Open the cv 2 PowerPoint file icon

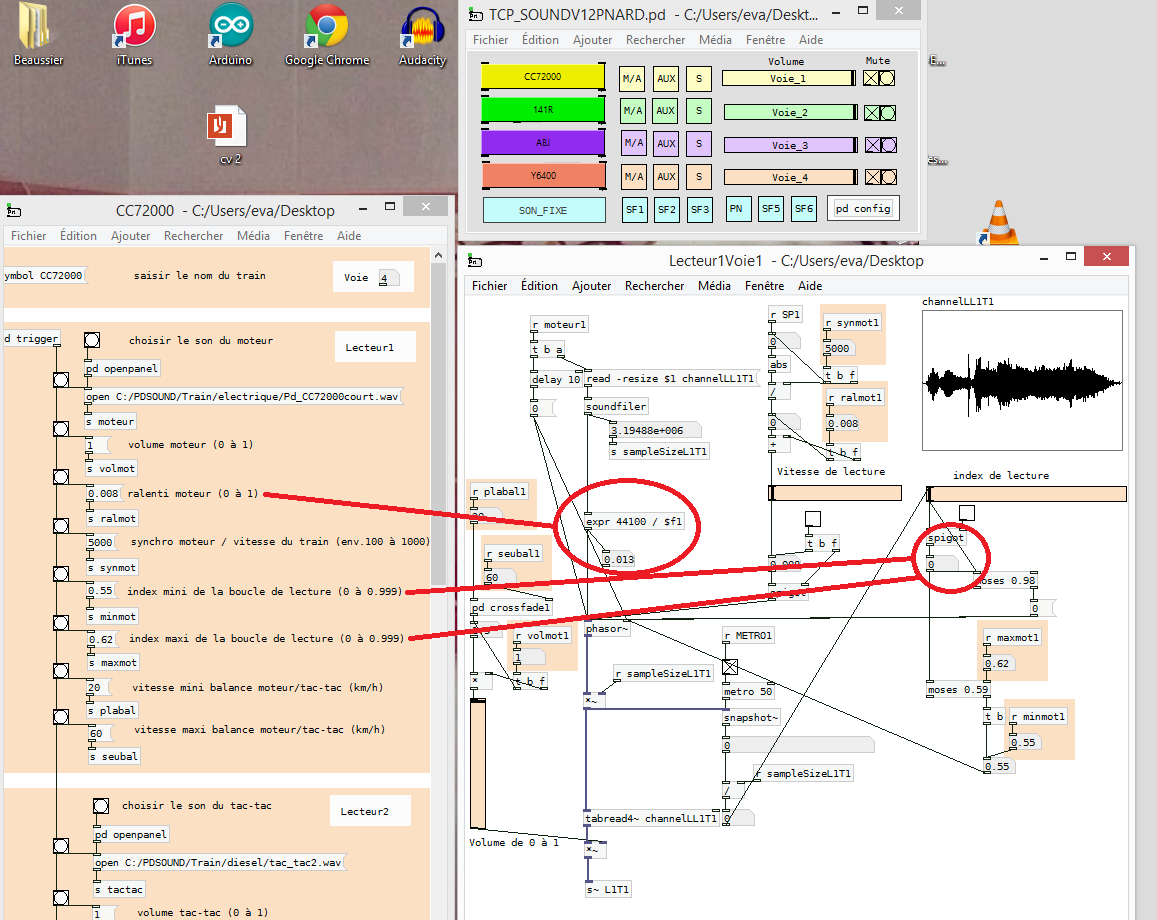coord(229,135)
